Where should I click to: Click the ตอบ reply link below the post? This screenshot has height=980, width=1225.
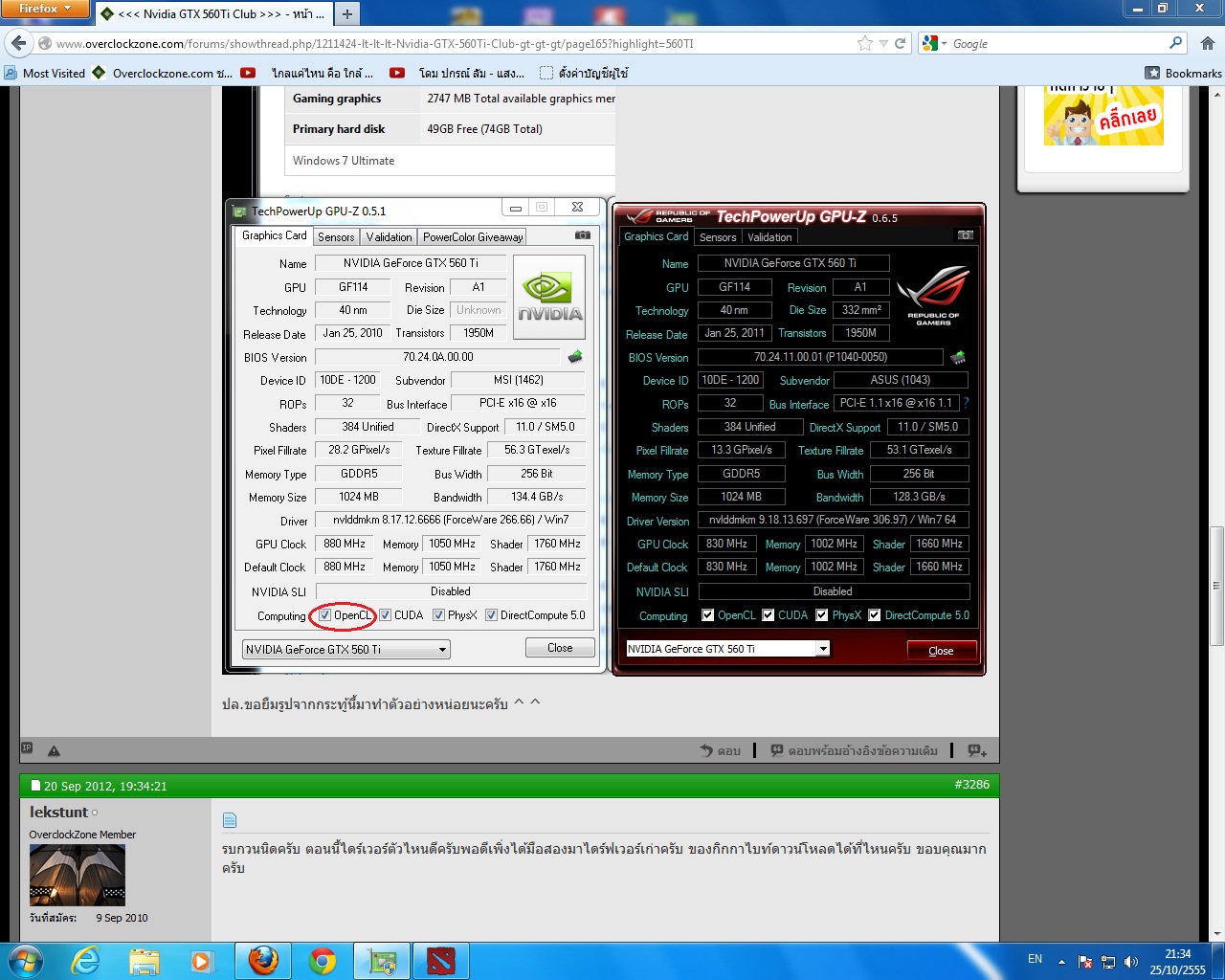pos(720,751)
